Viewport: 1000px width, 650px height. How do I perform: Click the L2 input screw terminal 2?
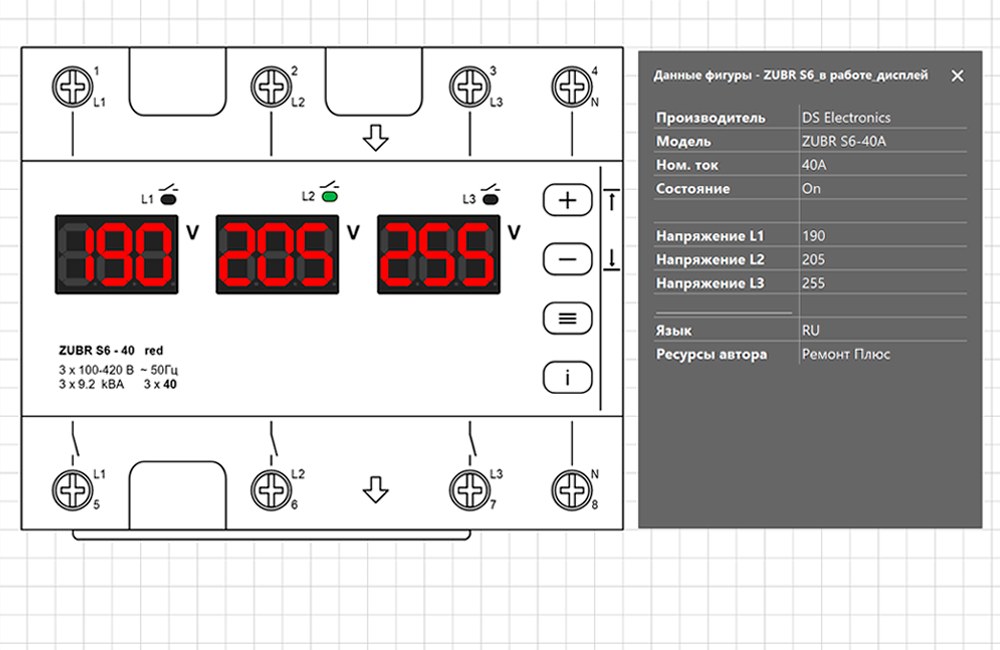(270, 87)
